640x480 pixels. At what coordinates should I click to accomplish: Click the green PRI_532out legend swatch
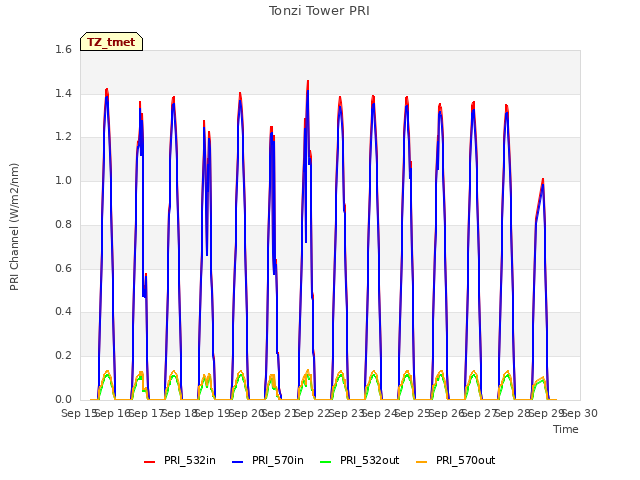tap(326, 462)
